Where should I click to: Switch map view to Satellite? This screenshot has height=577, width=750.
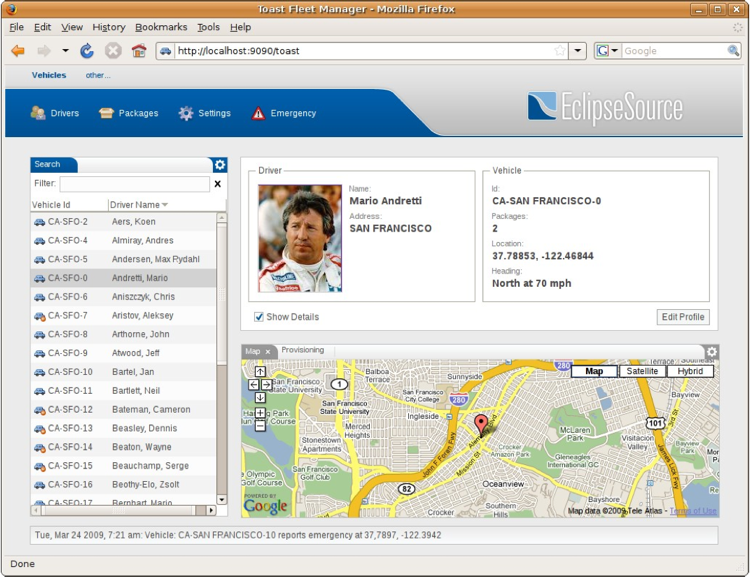point(642,371)
